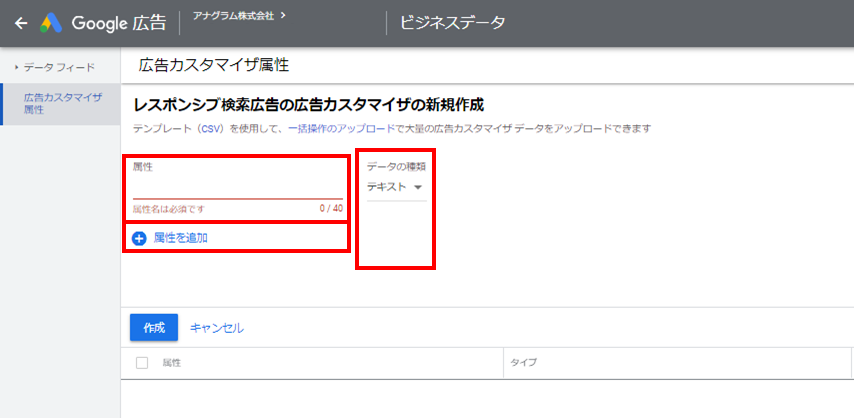Click the アナグラム株式会社 account name
The height and width of the screenshot is (418, 854).
coord(235,16)
